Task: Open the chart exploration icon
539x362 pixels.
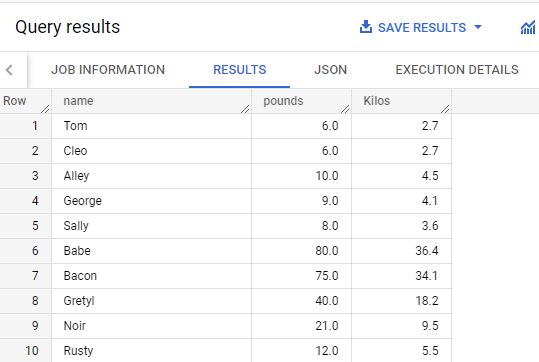Action: click(528, 28)
